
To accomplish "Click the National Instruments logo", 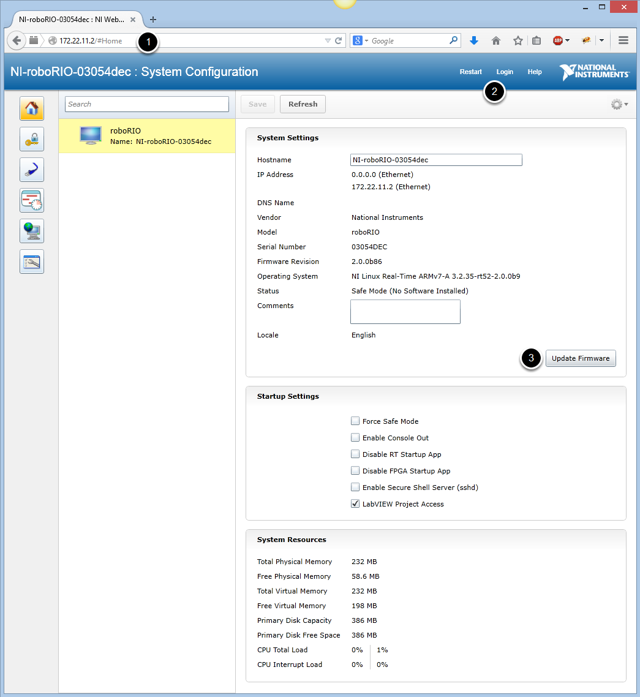I will [x=594, y=72].
